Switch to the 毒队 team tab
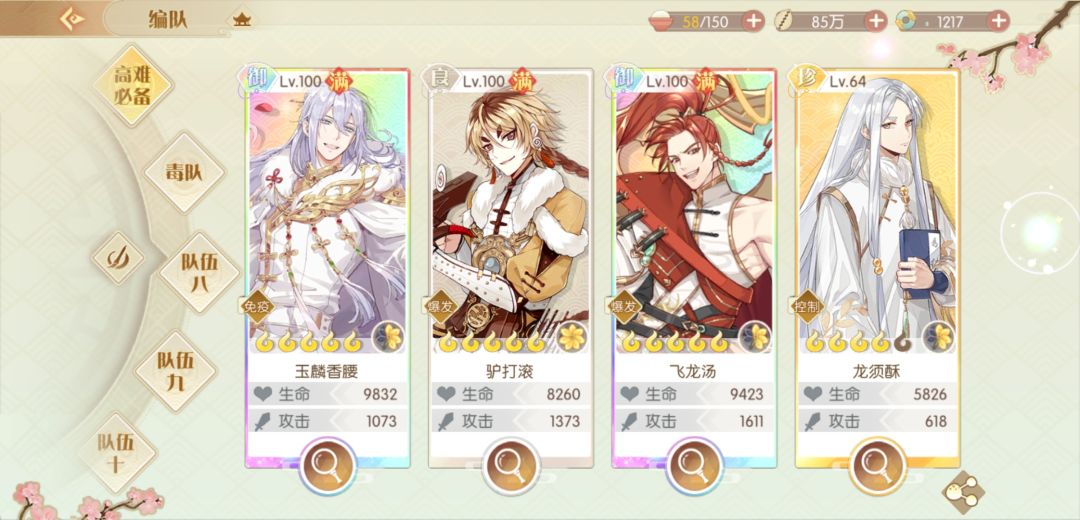This screenshot has width=1080, height=520. (184, 171)
